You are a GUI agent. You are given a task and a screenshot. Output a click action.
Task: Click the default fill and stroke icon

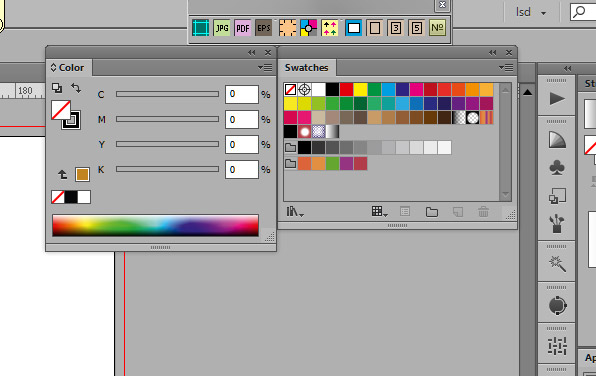click(57, 88)
